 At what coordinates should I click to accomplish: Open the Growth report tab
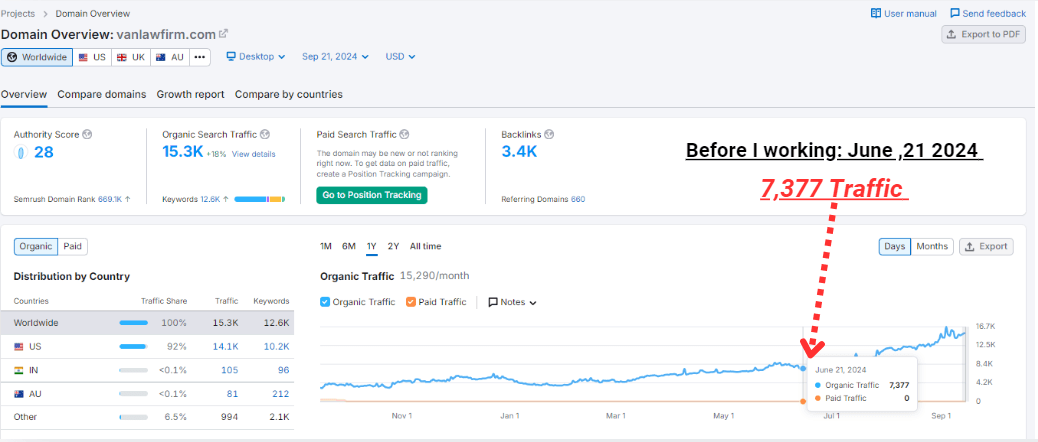coord(190,94)
